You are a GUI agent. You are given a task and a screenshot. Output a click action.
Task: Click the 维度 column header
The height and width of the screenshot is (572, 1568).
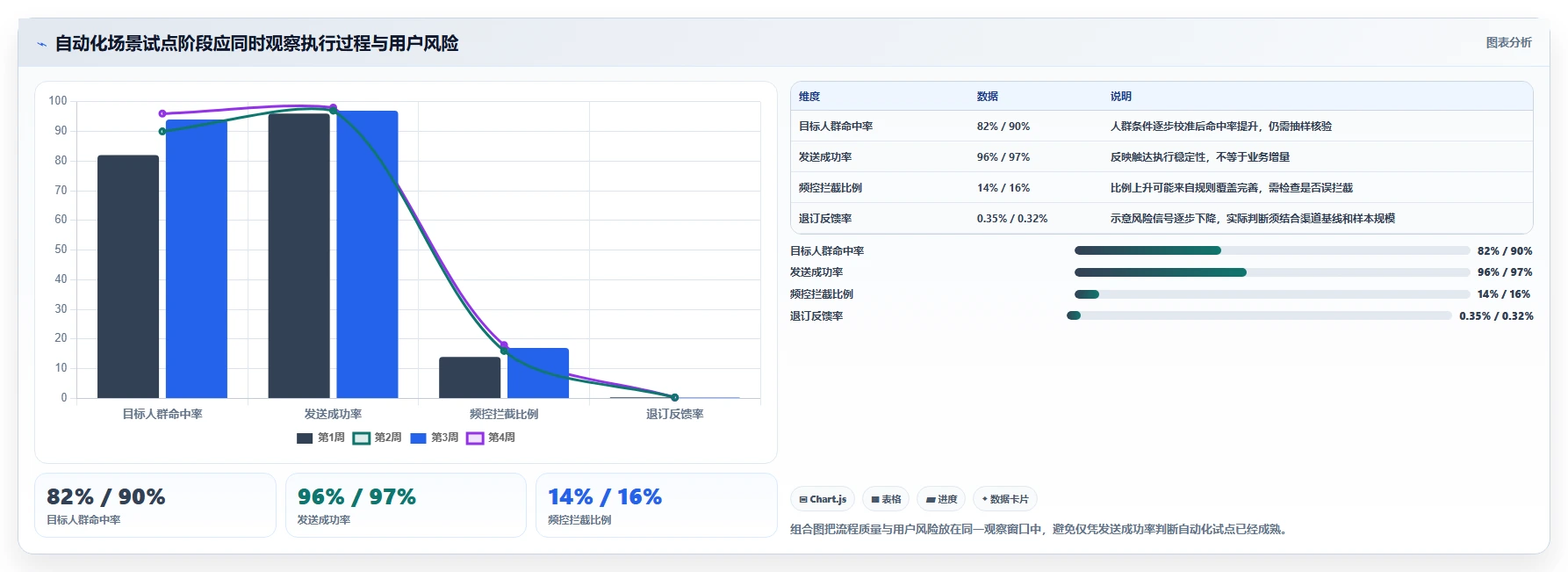tap(809, 97)
